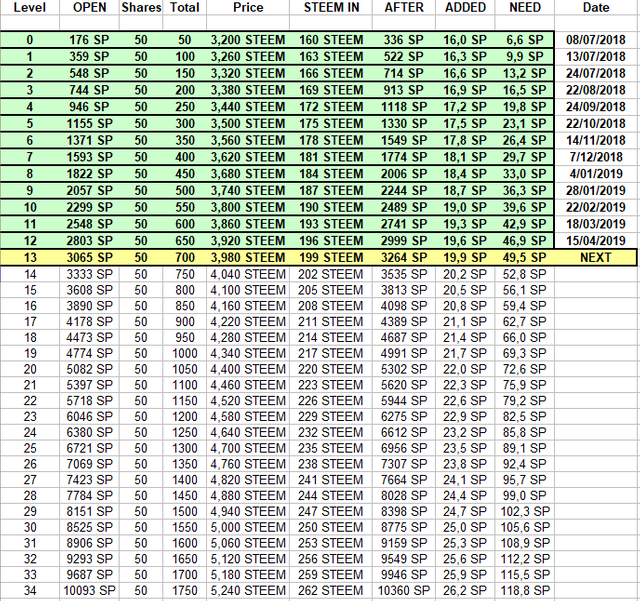This screenshot has width=640, height=601.
Task: Select total 1700 cell
Action: tap(184, 575)
